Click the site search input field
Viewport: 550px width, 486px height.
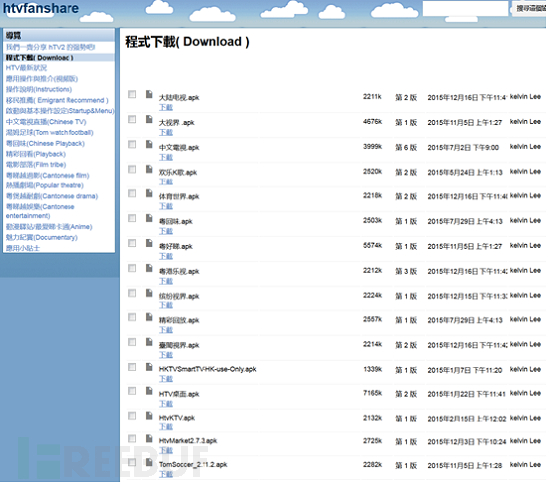(465, 8)
